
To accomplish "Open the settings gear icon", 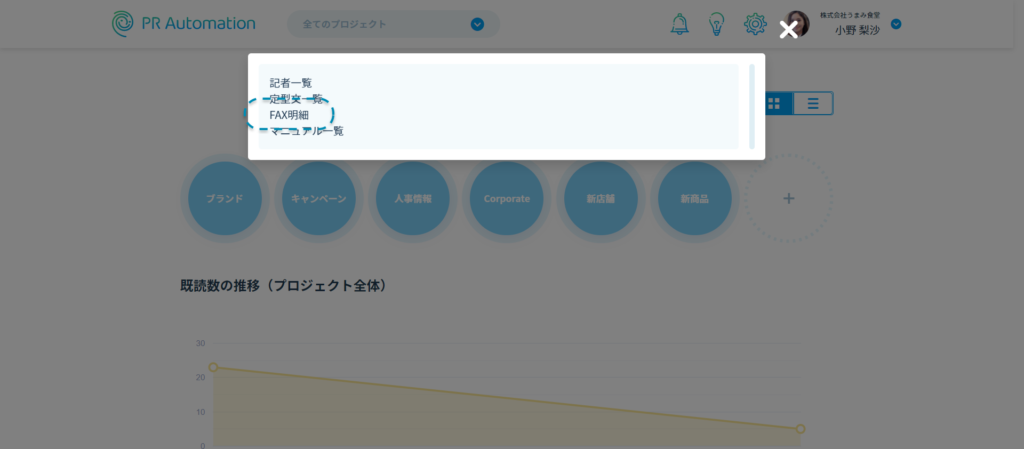I will (x=755, y=24).
